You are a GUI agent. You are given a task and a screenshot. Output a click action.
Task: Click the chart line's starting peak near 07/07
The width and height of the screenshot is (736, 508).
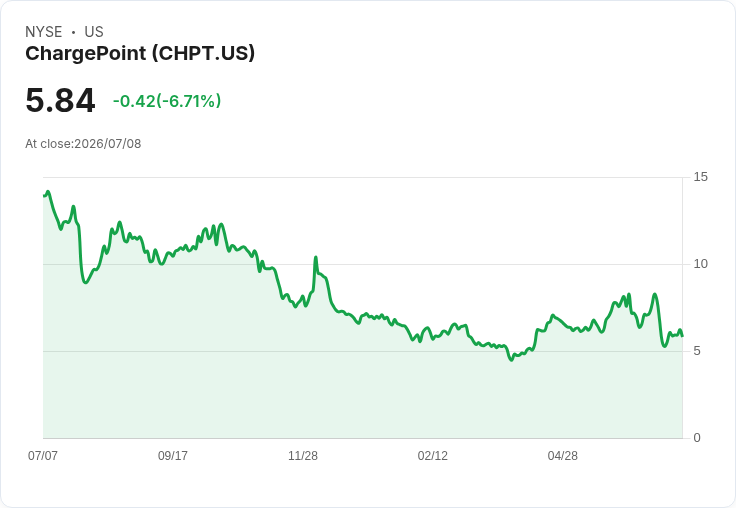coord(47,192)
